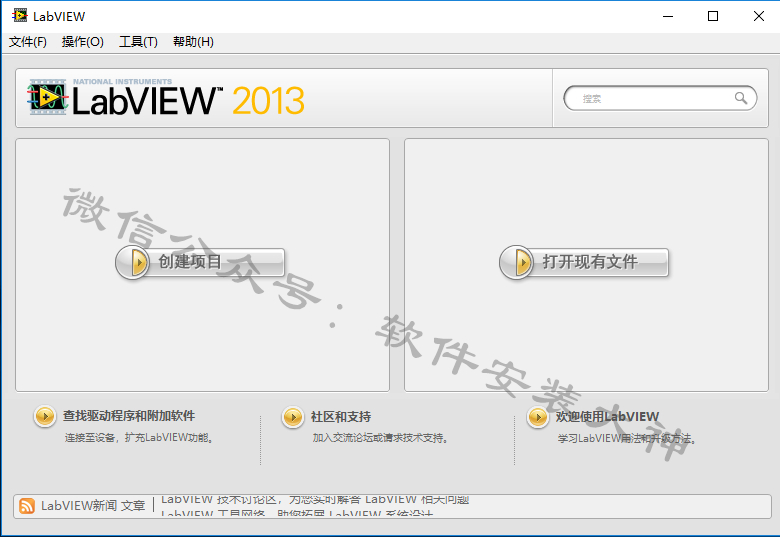This screenshot has width=780, height=537.
Task: Open the 欢迎使用LabVIEW link
Action: tap(607, 417)
